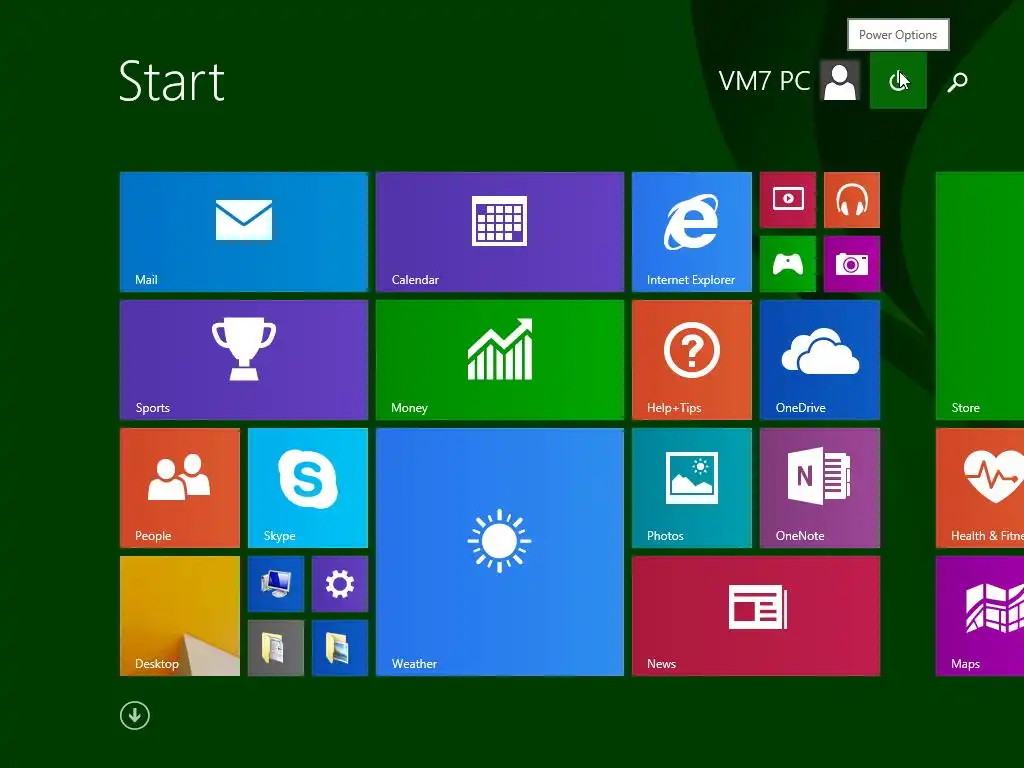1024x768 pixels.
Task: Open the Help+Tips tile
Action: 692,360
